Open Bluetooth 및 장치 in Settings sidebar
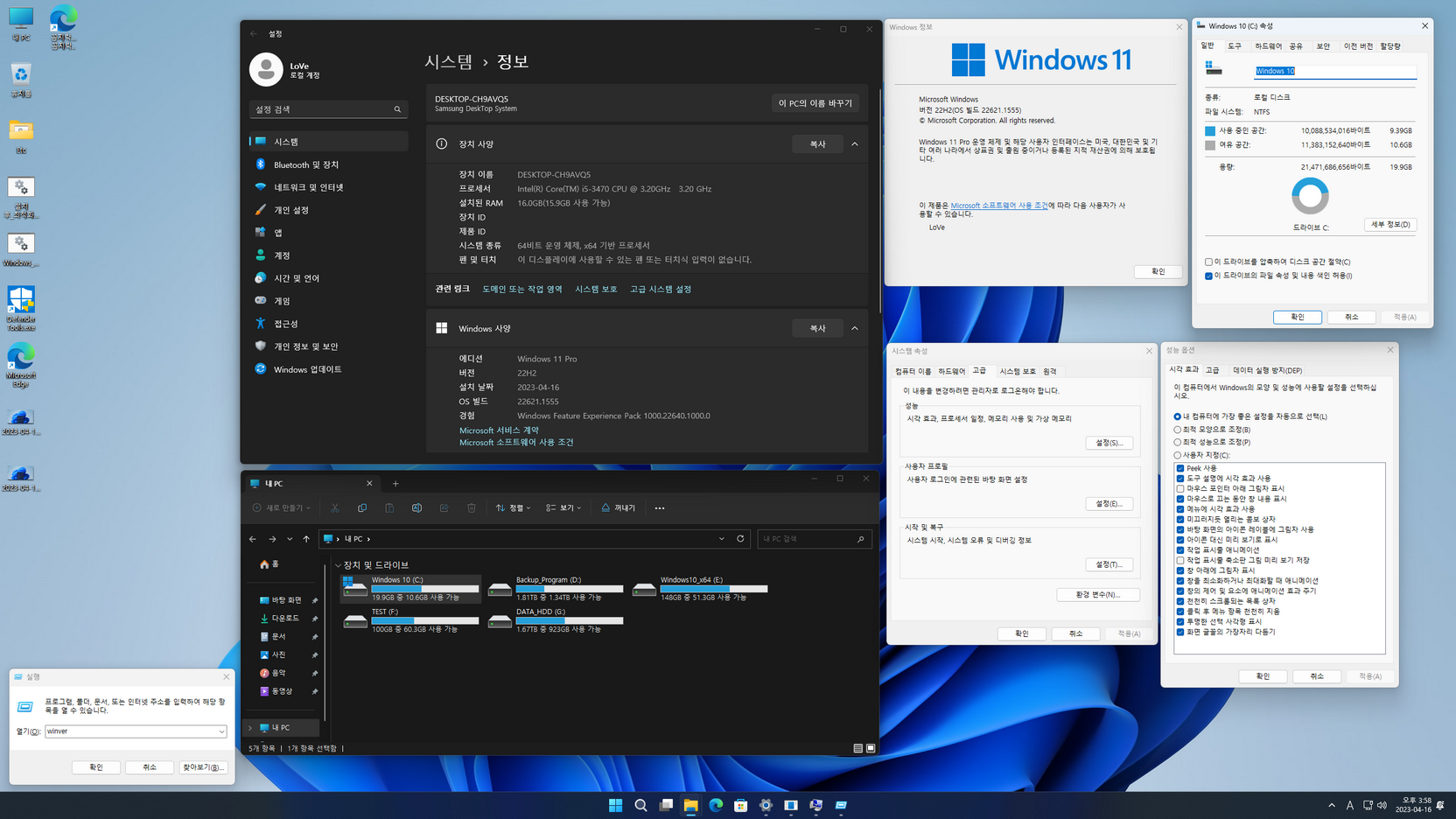 (328, 164)
